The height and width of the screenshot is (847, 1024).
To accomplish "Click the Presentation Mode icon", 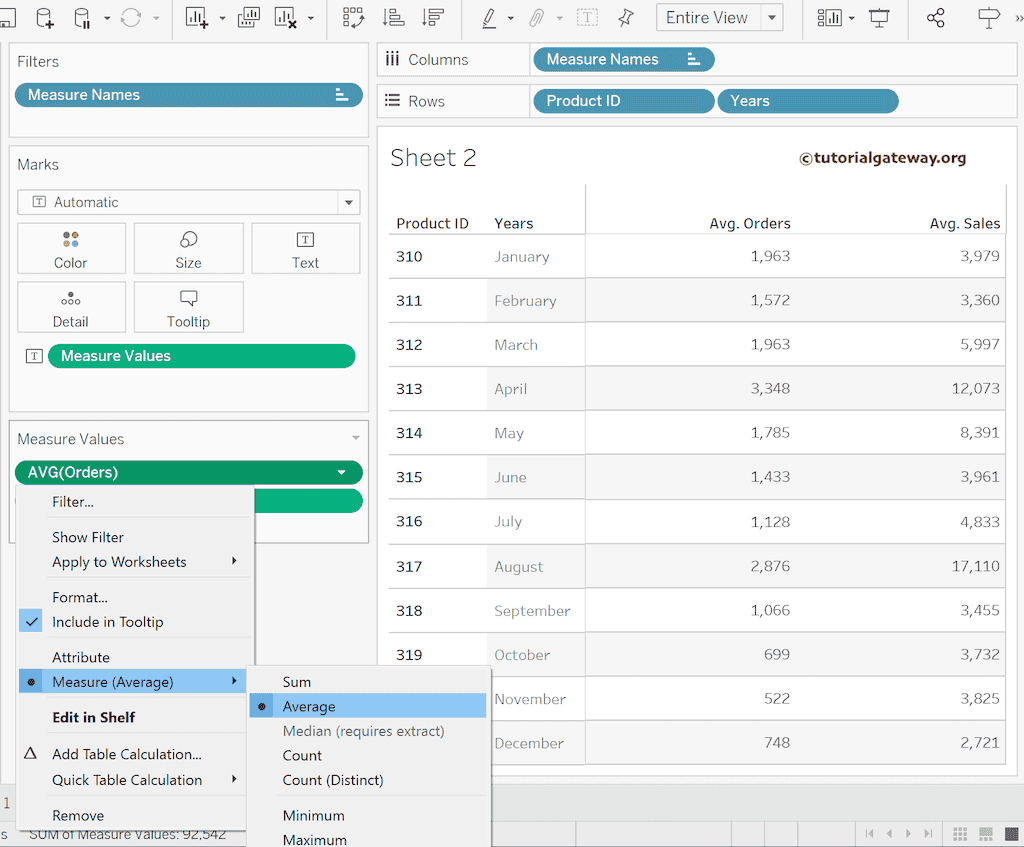I will 880,18.
